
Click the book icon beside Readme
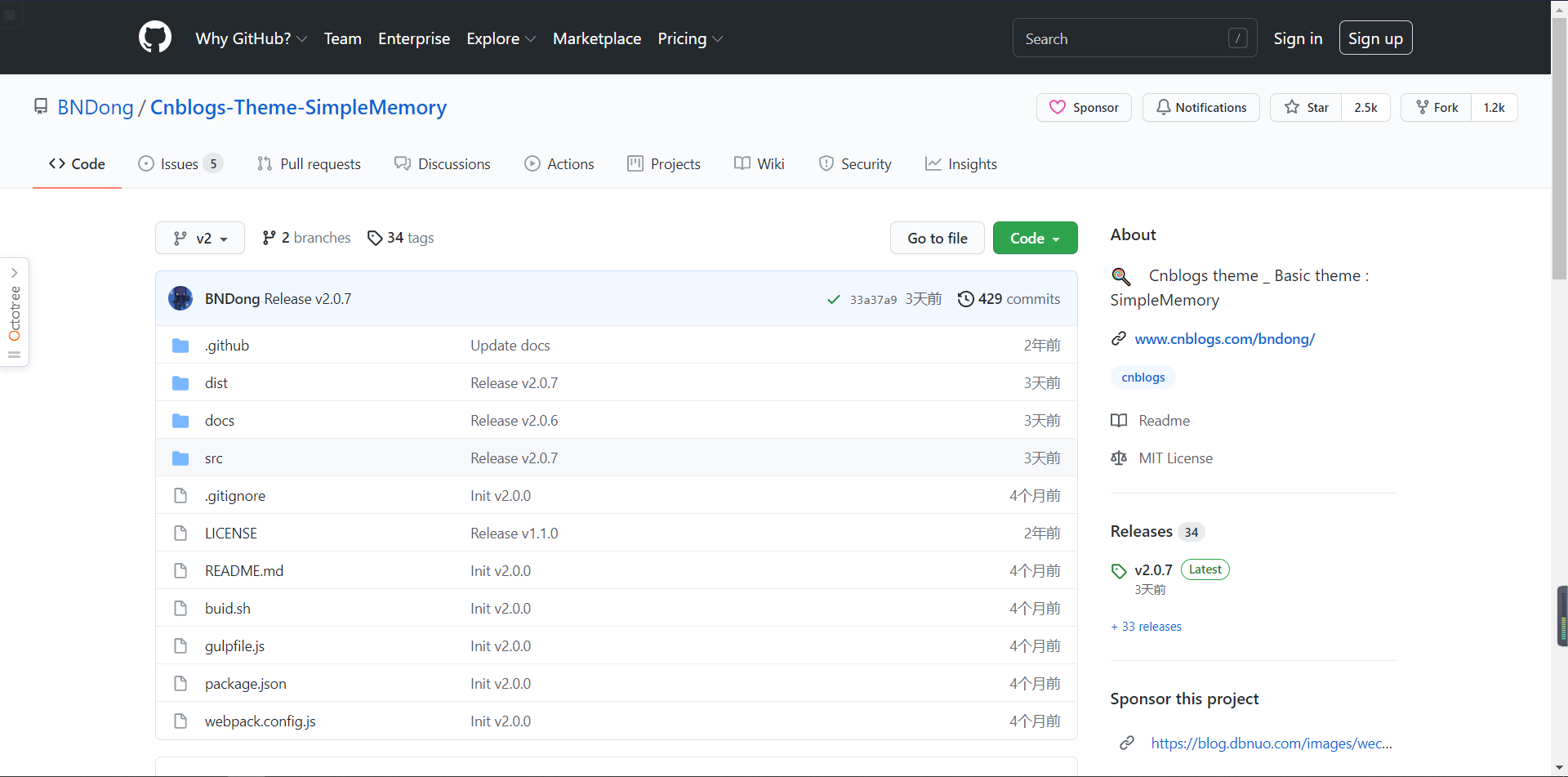click(1119, 421)
